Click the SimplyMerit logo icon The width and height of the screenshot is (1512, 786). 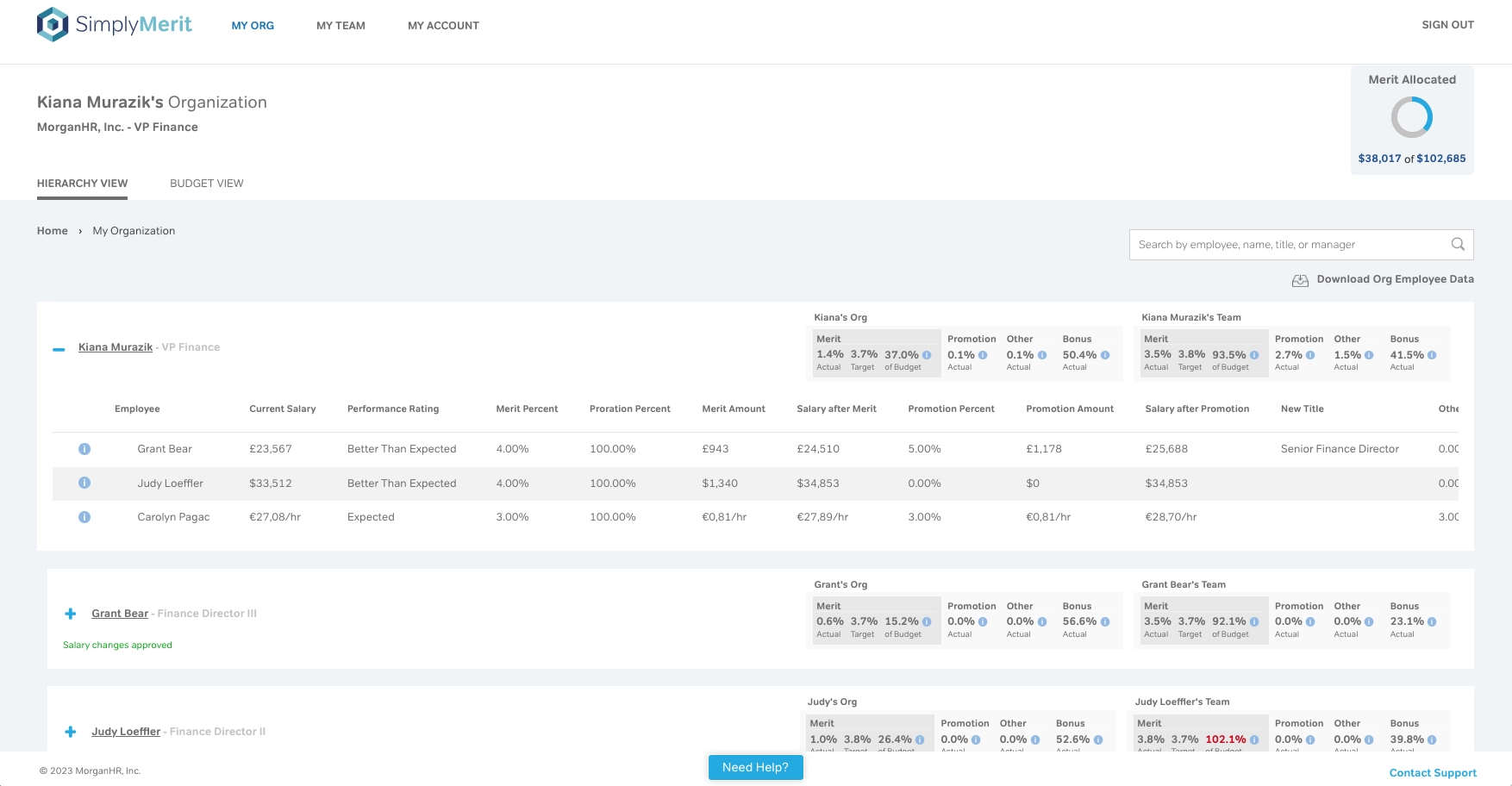[x=51, y=24]
